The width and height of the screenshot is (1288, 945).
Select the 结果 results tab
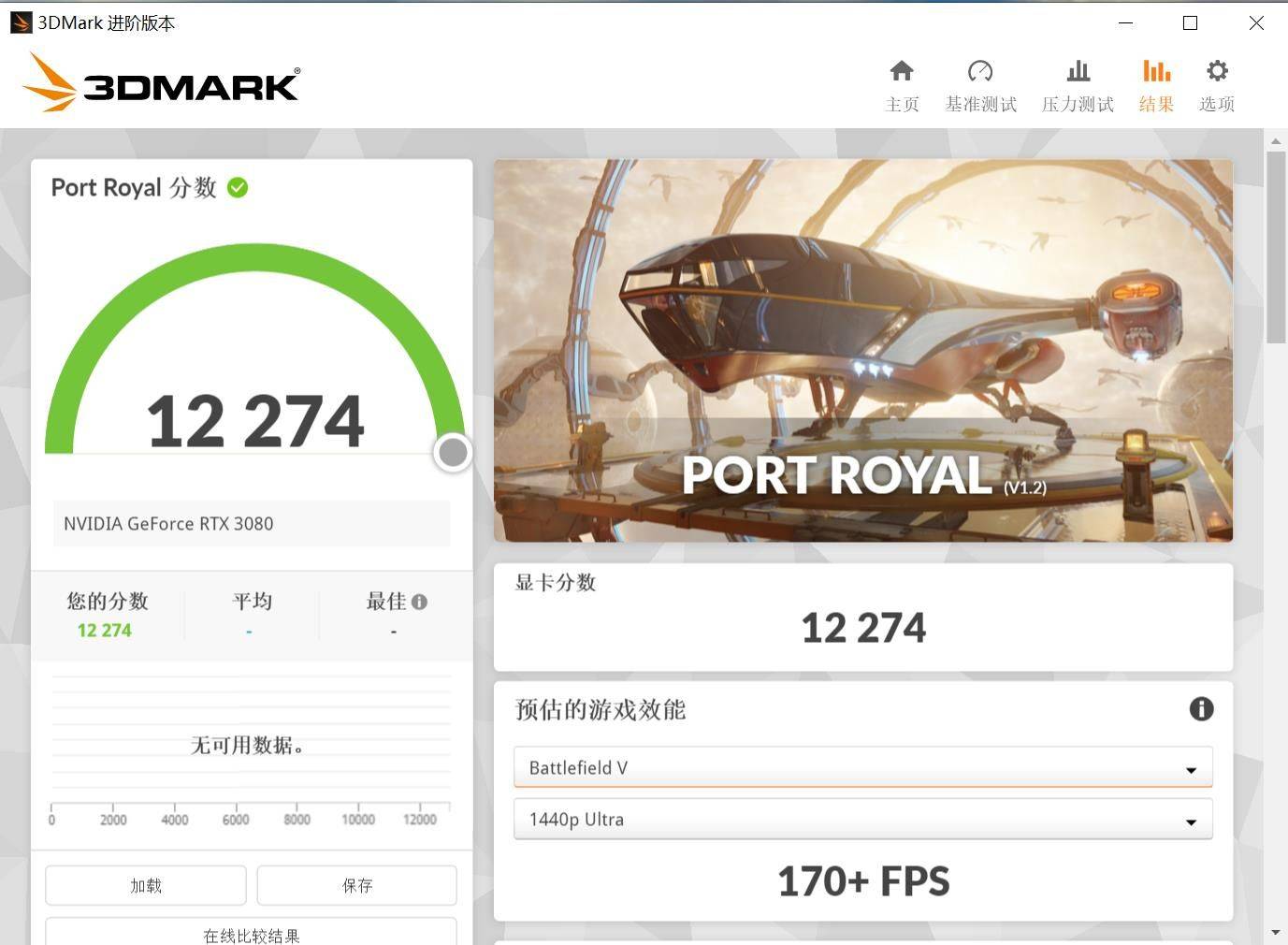click(x=1156, y=85)
